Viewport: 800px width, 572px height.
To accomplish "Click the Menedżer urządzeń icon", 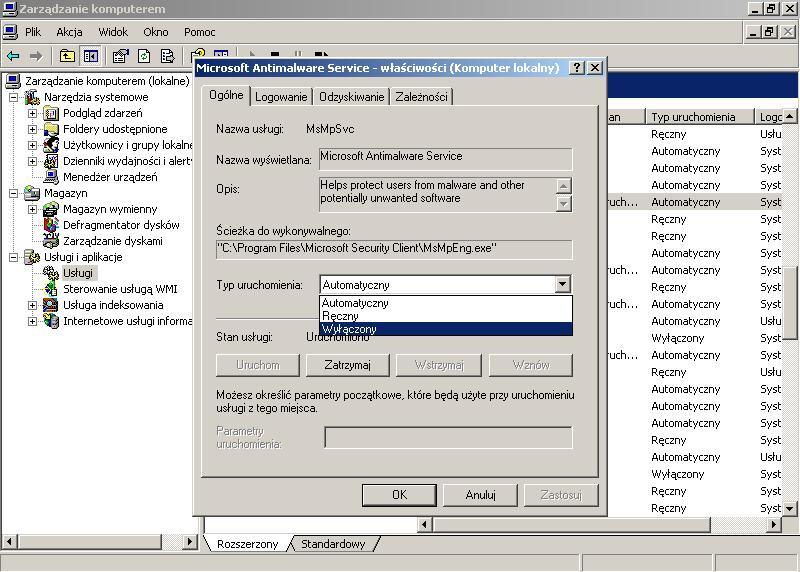I will point(51,177).
